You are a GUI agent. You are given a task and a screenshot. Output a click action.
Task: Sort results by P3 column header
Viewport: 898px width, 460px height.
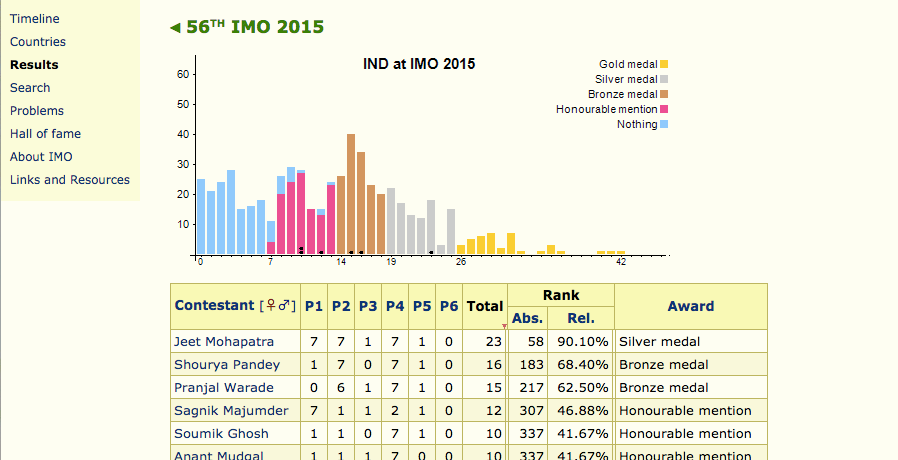point(368,307)
